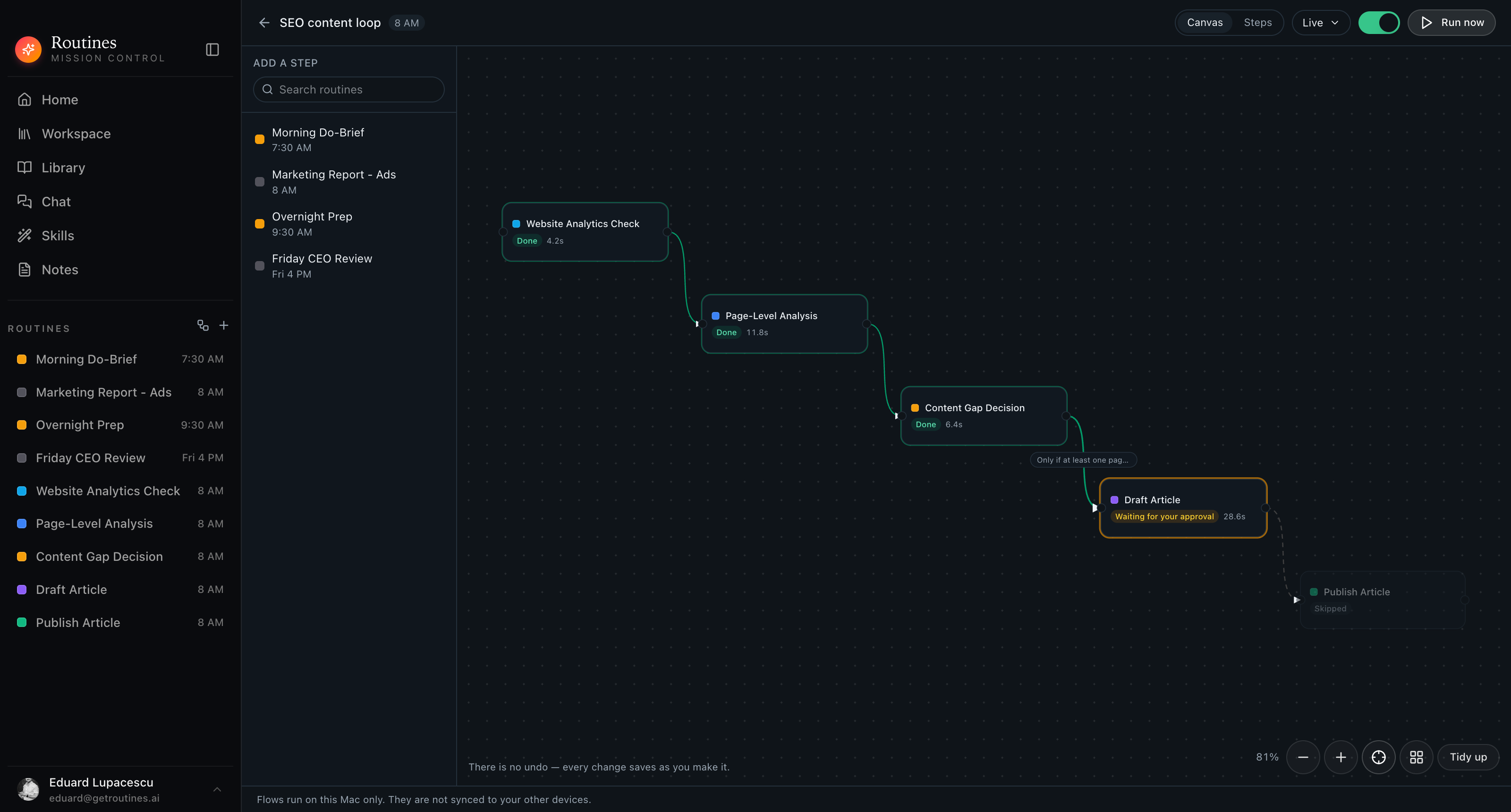The image size is (1511, 812).
Task: Click the Run now button
Action: [1452, 23]
